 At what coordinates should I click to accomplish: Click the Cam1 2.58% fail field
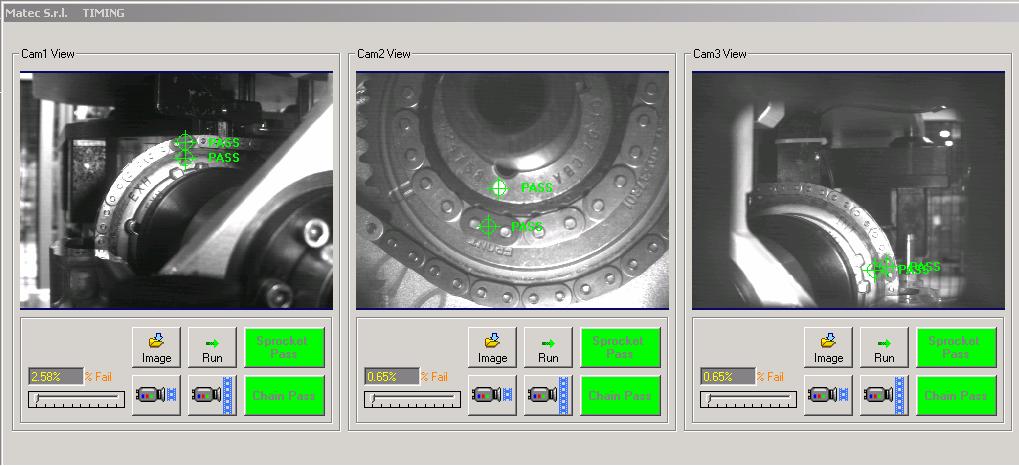55,377
